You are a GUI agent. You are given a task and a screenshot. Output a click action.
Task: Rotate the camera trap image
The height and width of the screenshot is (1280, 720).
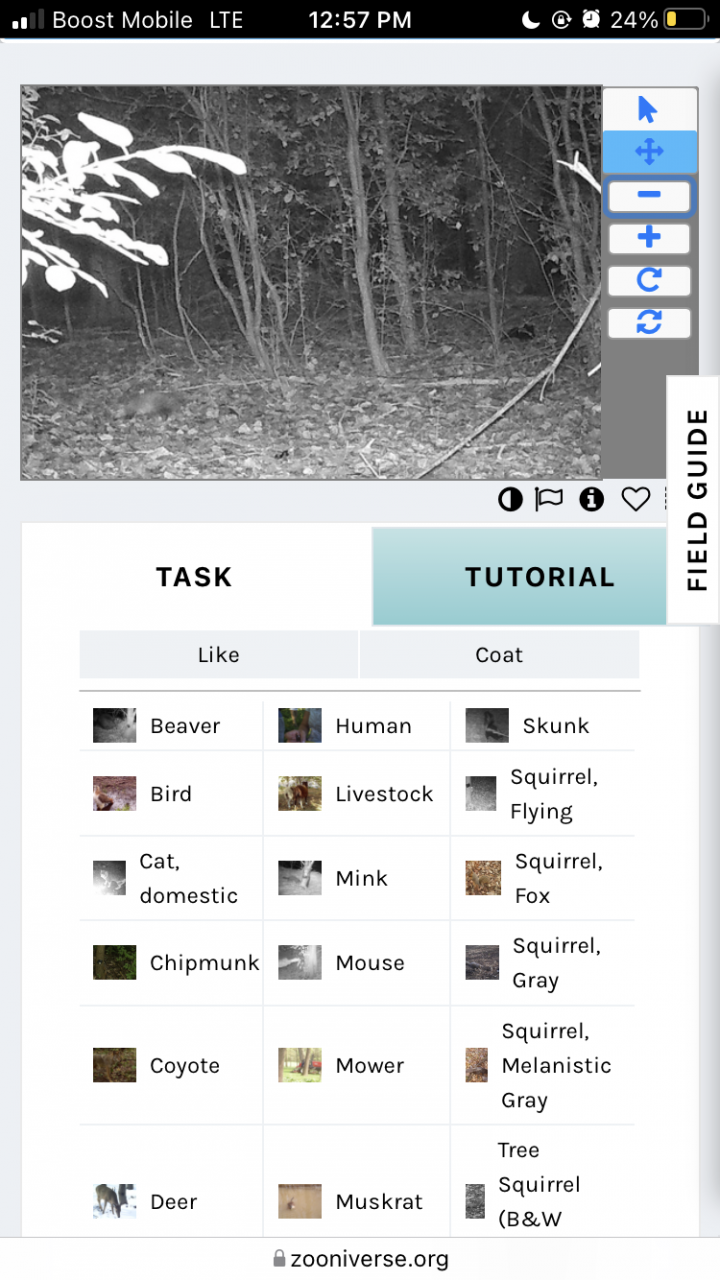[649, 281]
